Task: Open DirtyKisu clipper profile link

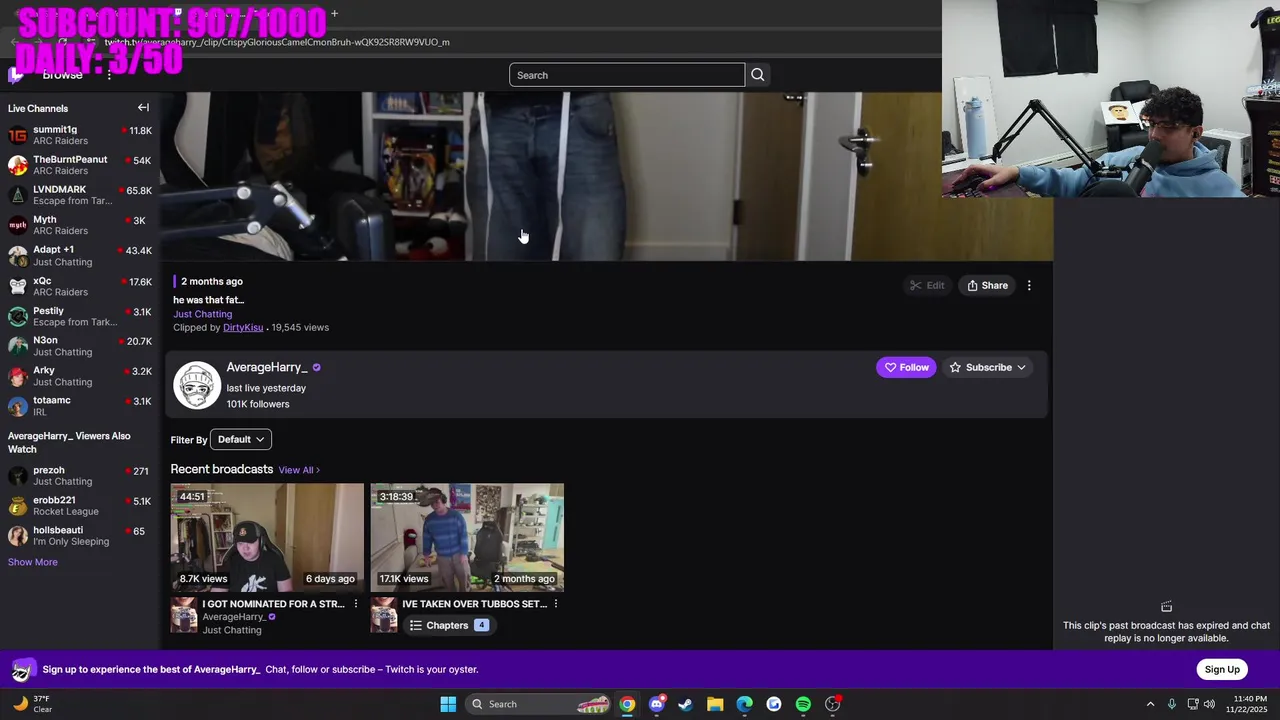Action: tap(243, 328)
